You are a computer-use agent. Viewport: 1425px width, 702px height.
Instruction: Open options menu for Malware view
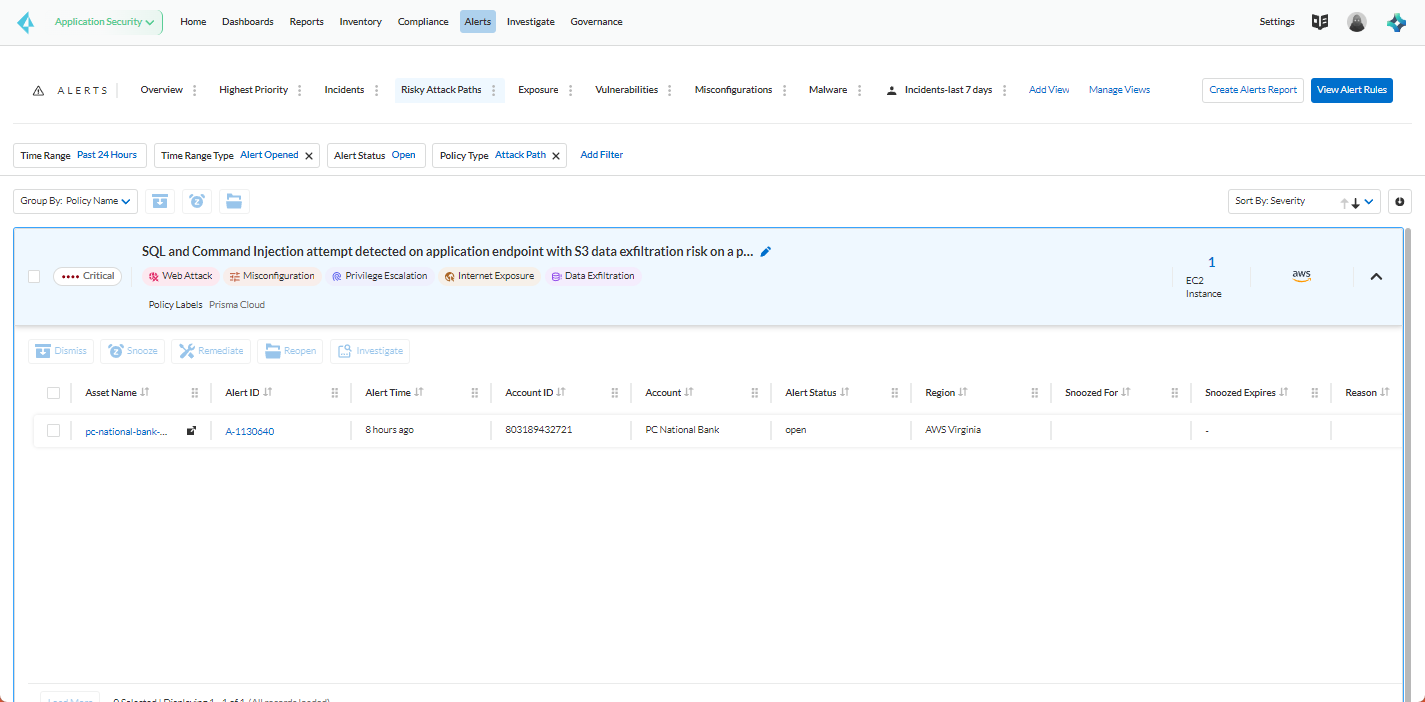[x=859, y=90]
